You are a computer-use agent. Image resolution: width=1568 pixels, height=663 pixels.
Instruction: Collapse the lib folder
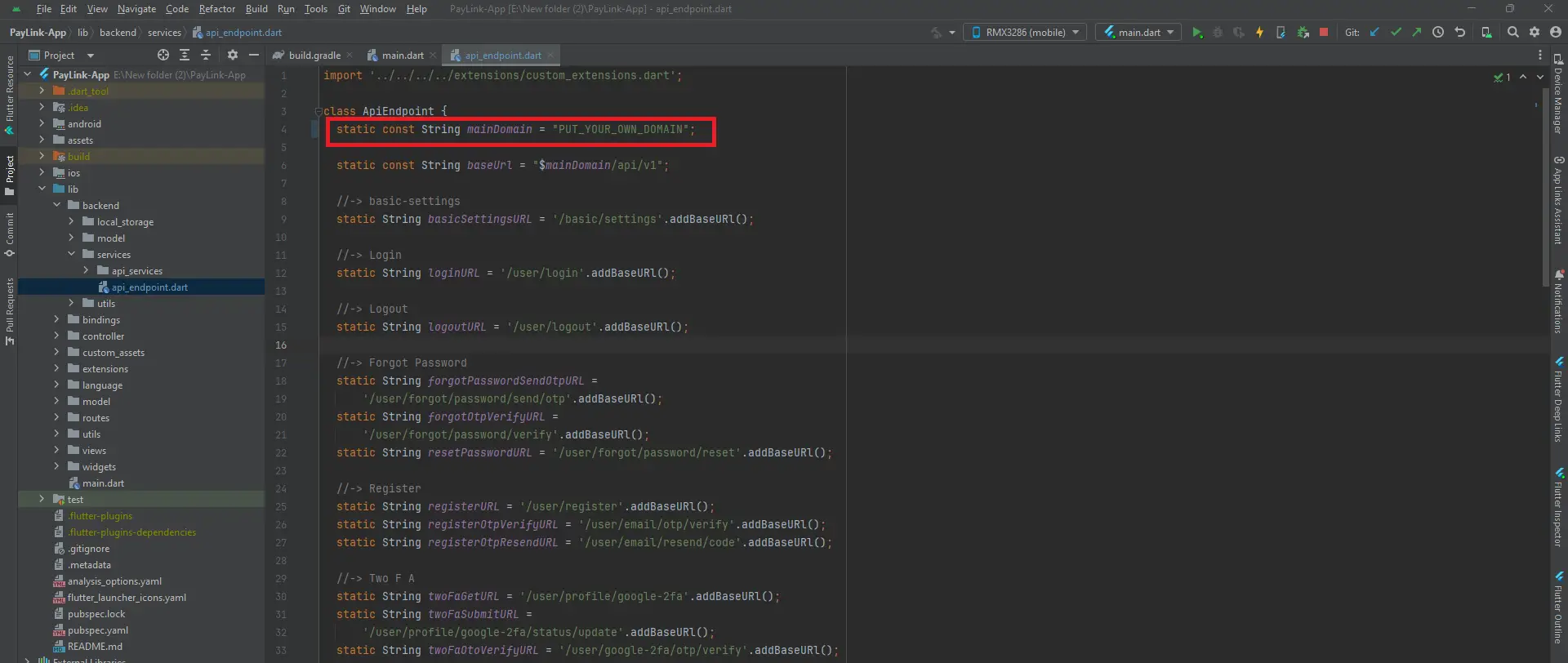[x=42, y=189]
